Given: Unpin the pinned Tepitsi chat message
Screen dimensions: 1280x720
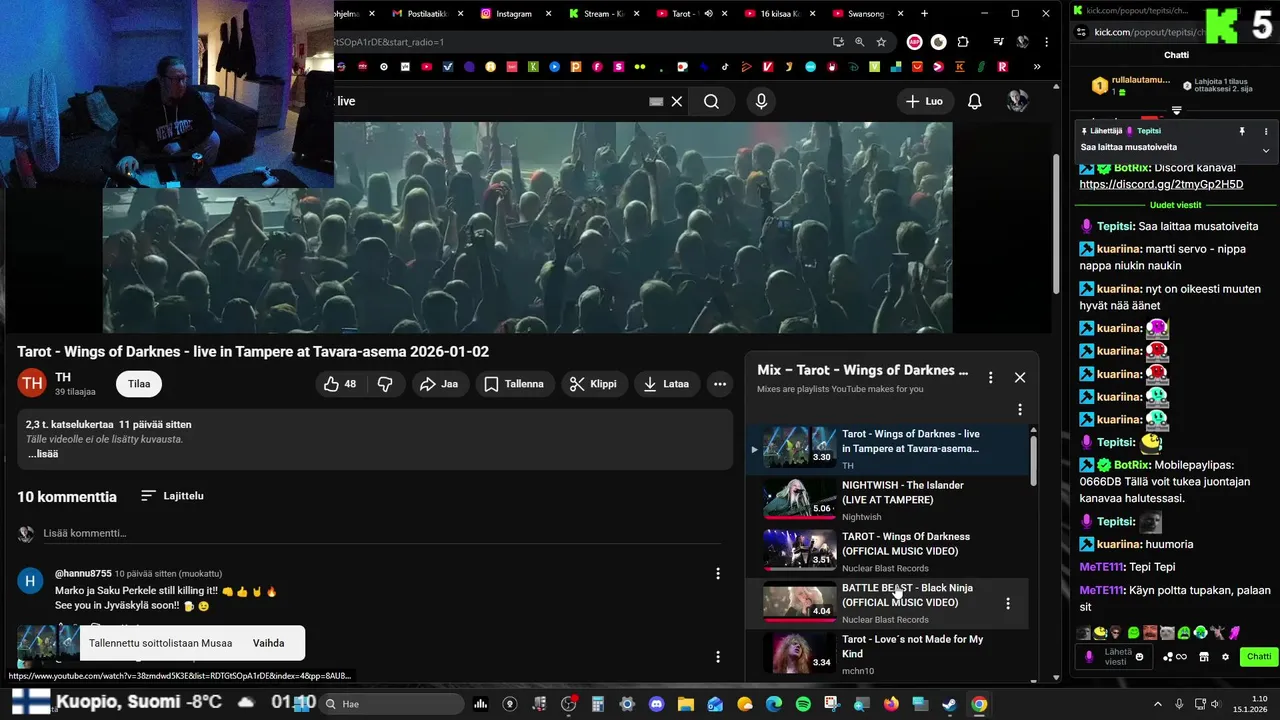Looking at the screenshot, I should [1243, 131].
